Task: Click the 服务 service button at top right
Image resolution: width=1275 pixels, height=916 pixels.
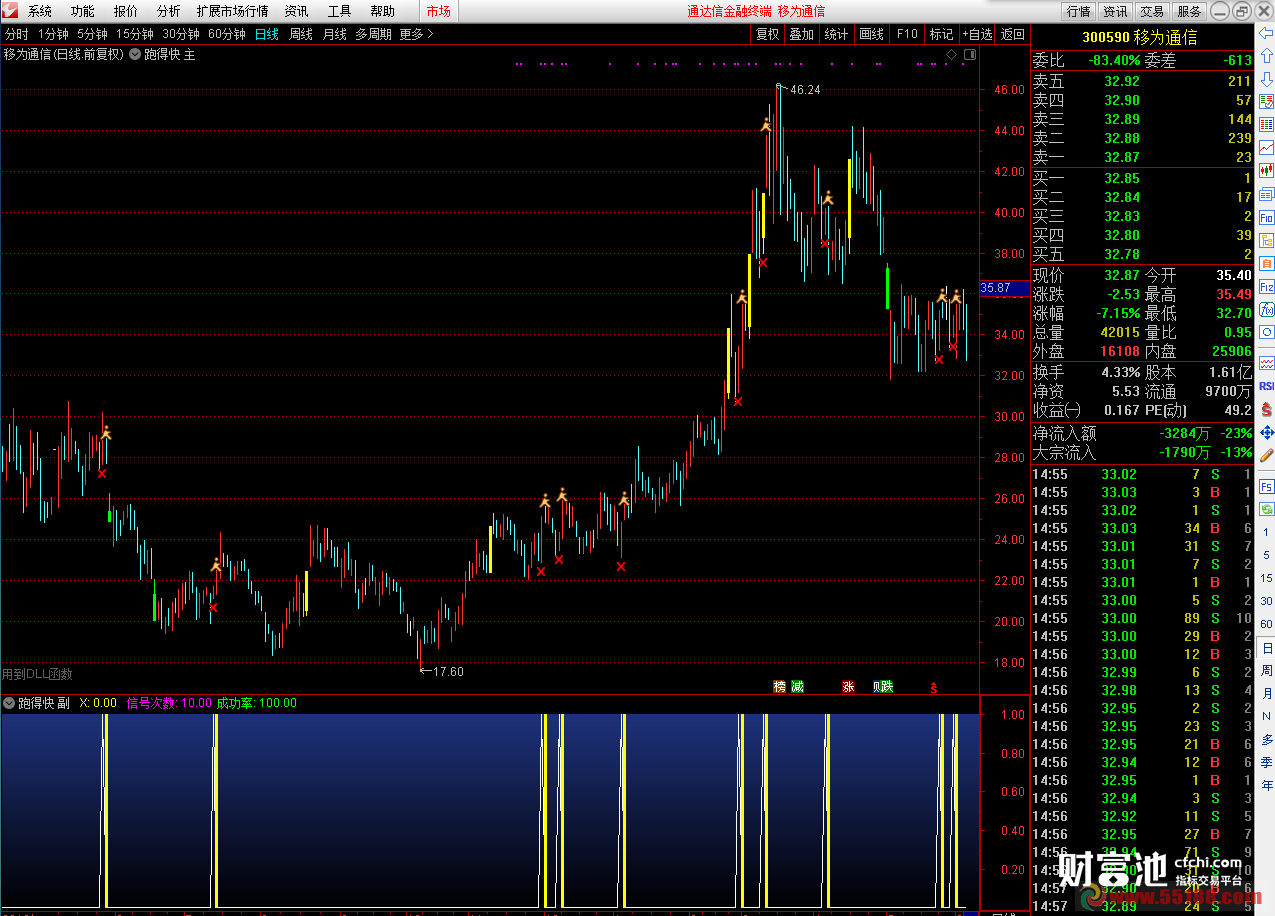Action: coord(1189,11)
